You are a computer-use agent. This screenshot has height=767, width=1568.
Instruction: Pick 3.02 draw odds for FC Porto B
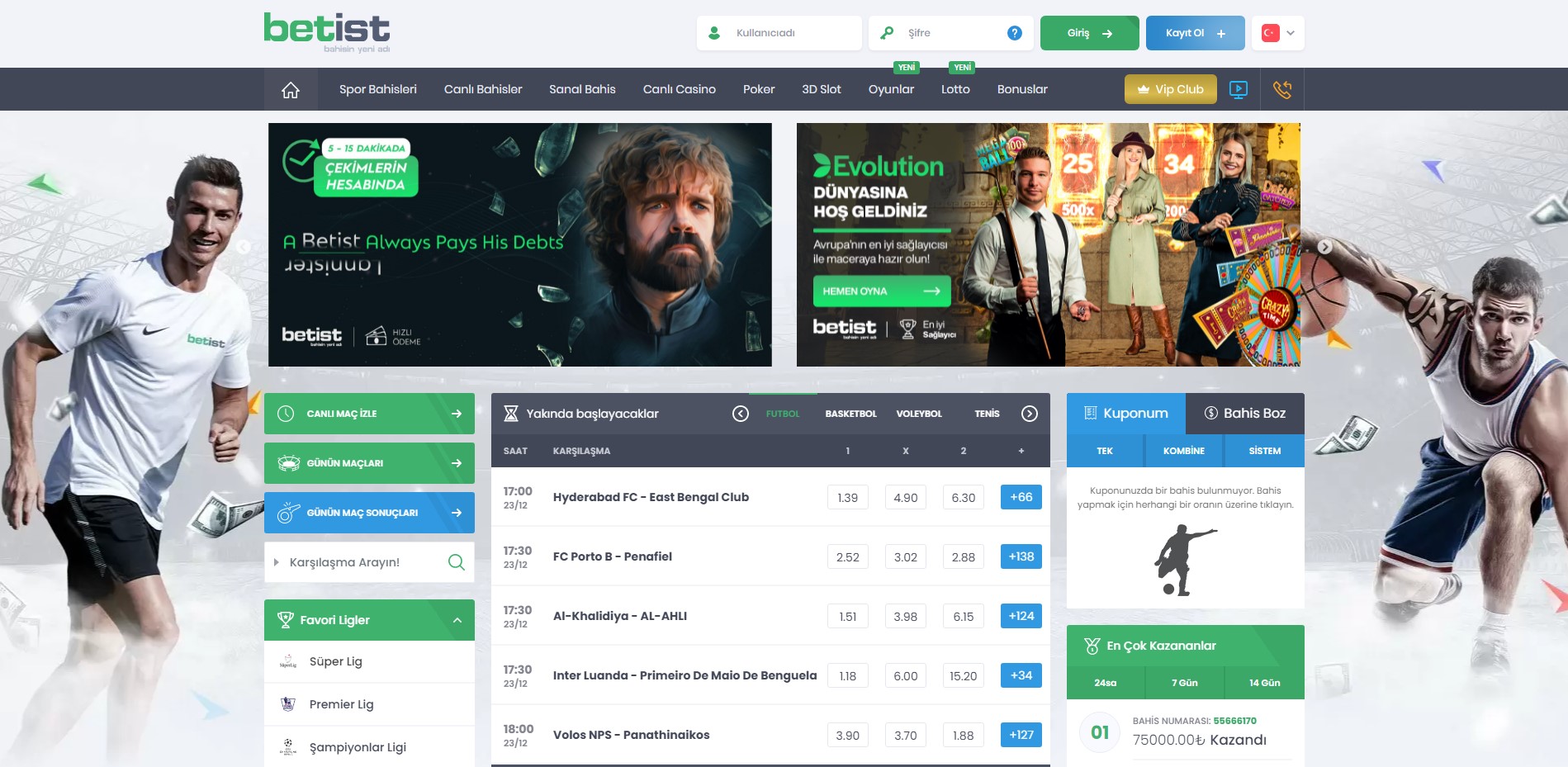906,557
